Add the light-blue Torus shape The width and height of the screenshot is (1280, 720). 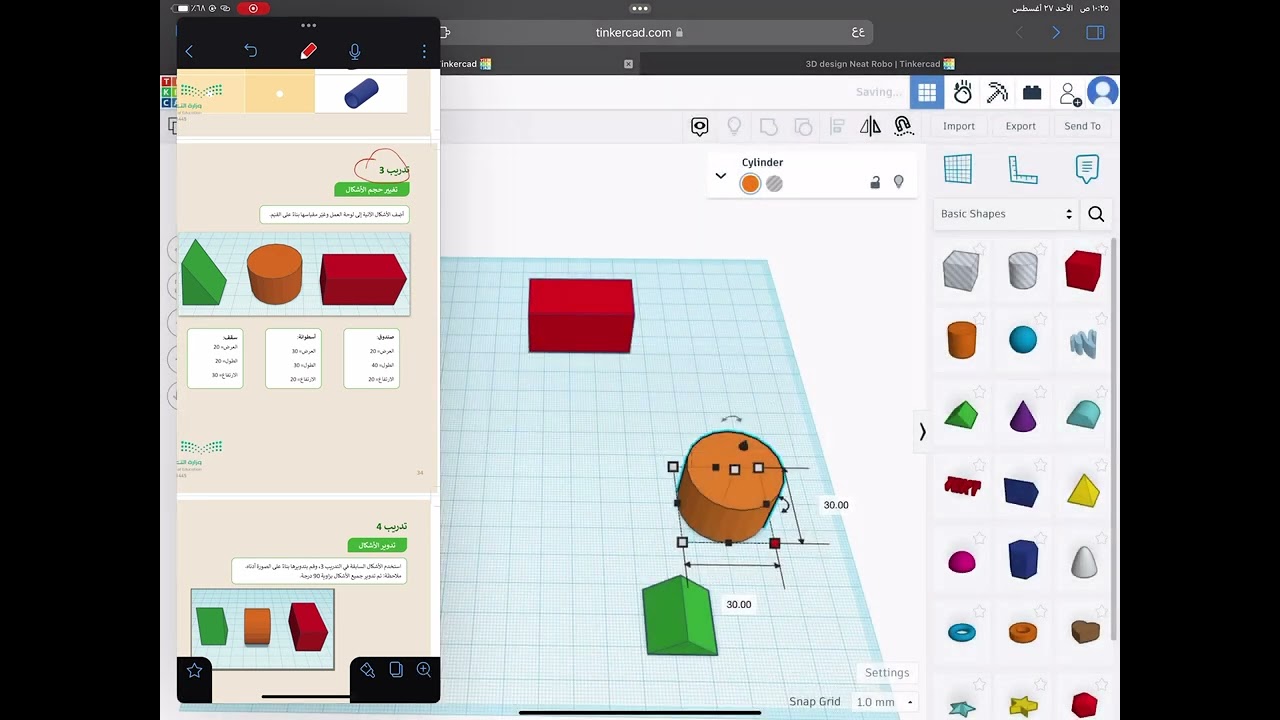[962, 632]
